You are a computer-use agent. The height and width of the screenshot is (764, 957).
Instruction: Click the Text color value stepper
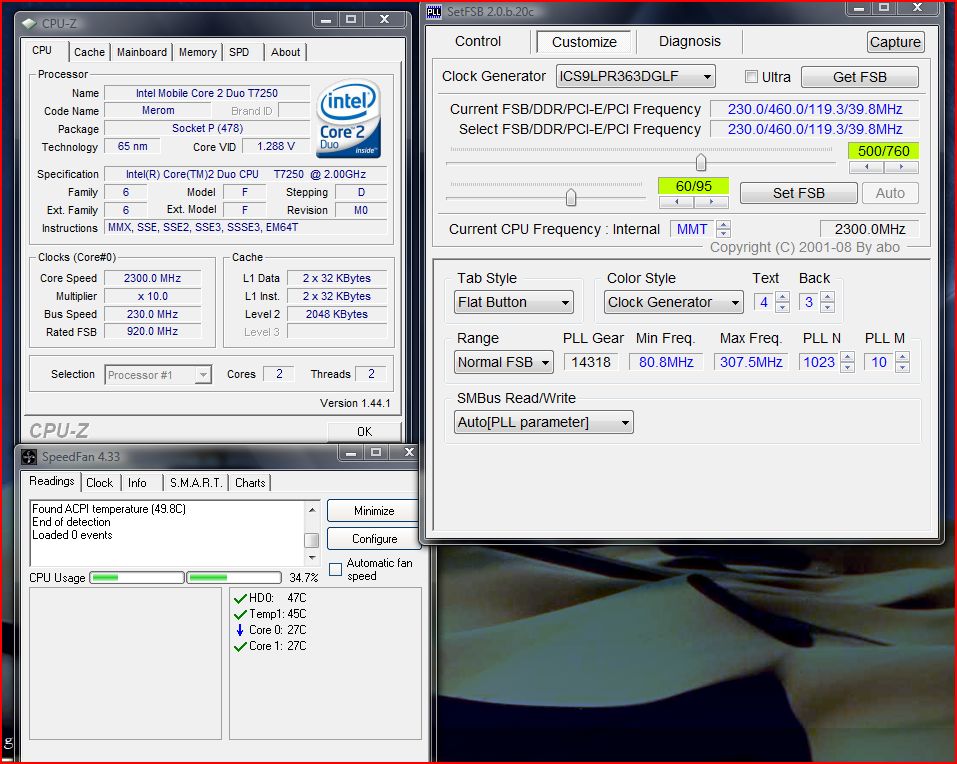coord(782,302)
